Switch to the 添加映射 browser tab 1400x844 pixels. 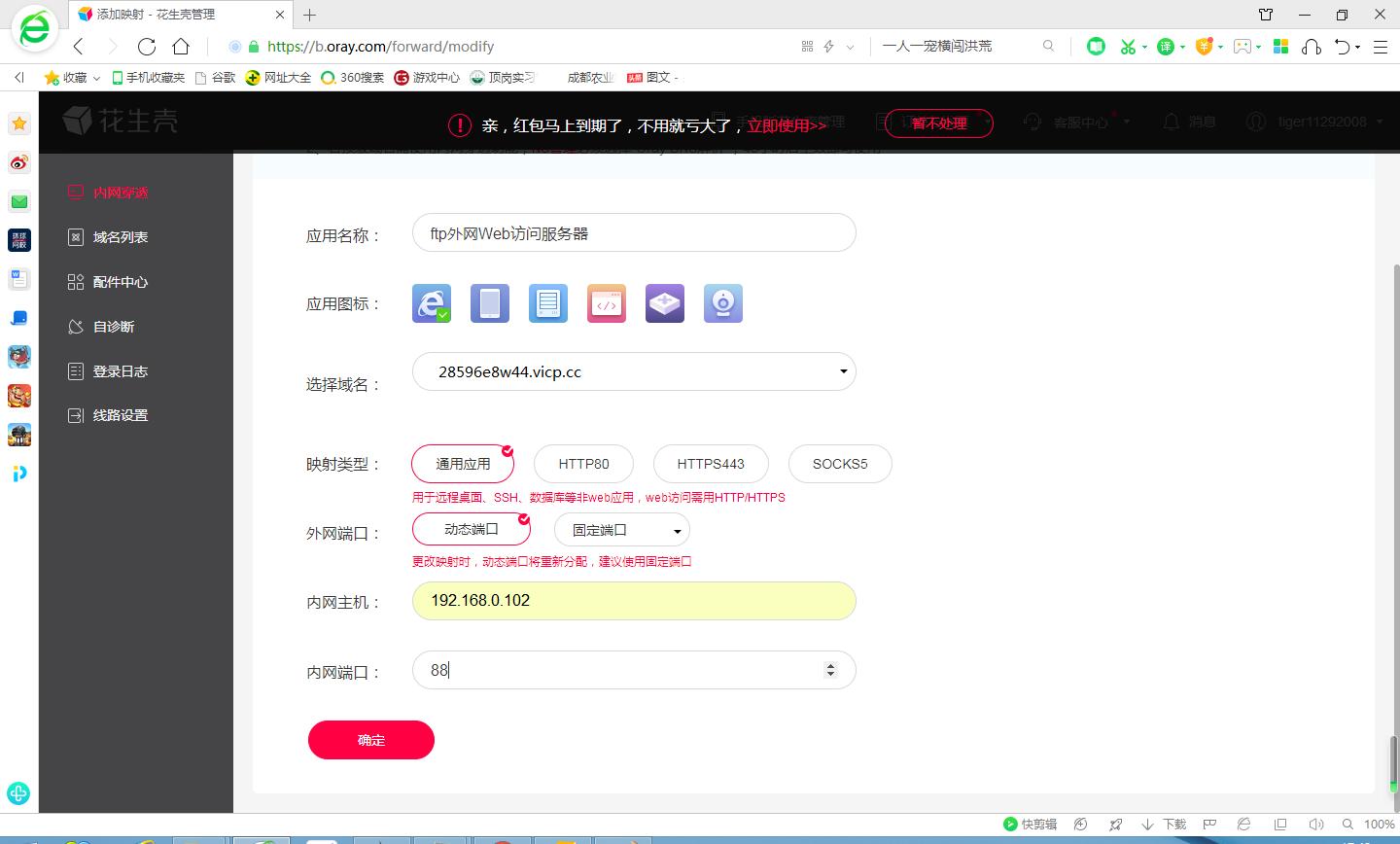[156, 14]
